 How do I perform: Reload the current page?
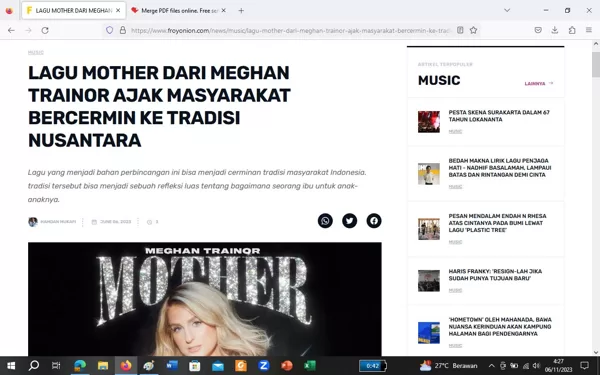coord(45,30)
